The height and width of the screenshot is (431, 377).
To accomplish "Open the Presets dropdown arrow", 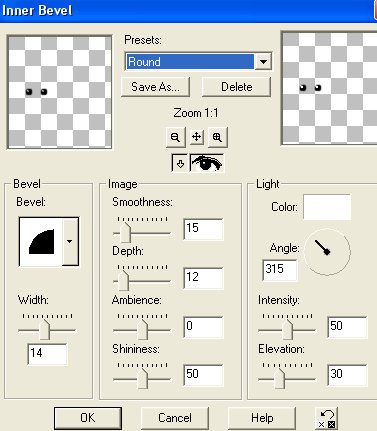I will 263,62.
